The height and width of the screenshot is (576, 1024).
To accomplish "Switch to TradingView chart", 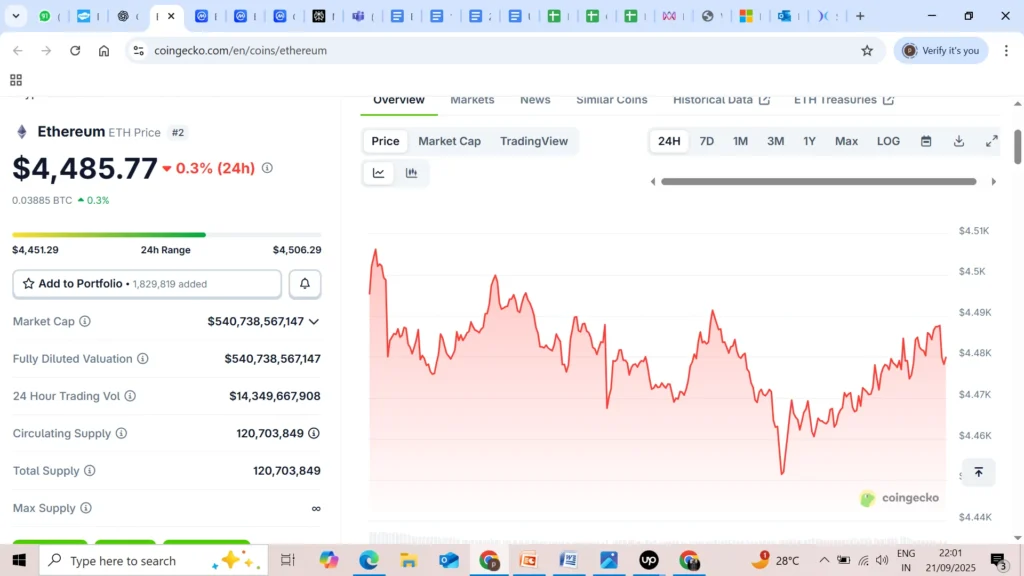I will pos(534,141).
